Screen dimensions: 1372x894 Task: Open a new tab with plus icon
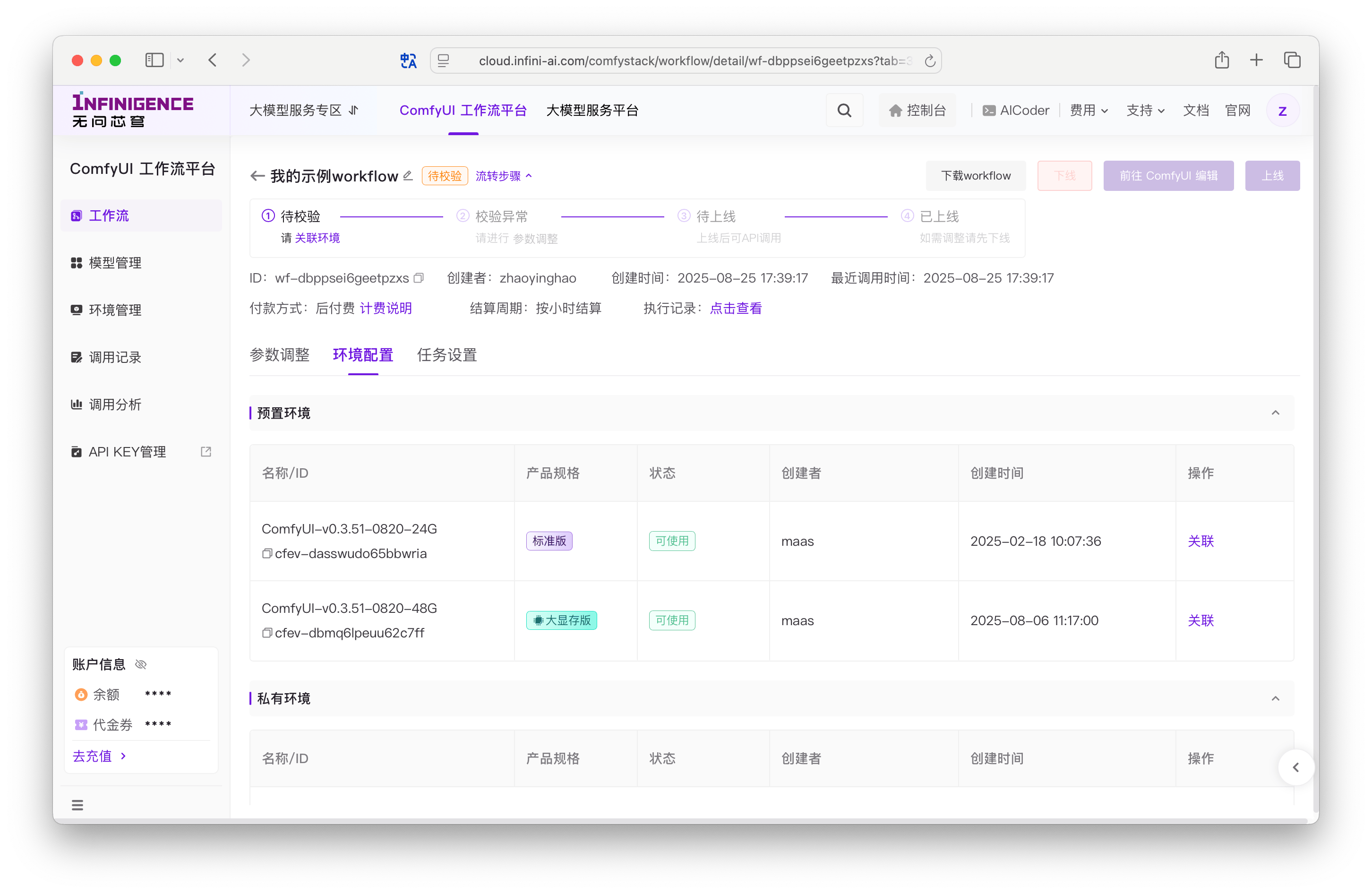(1256, 60)
